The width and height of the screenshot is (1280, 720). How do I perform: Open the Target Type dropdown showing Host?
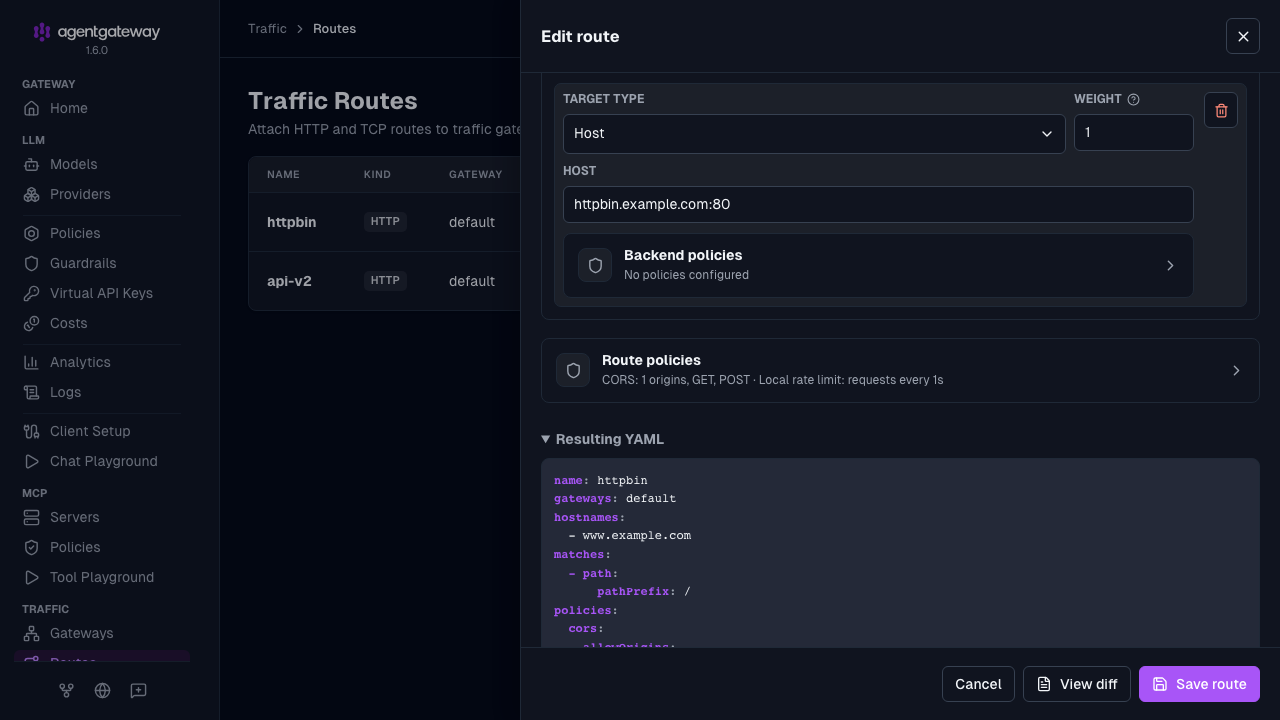(x=814, y=133)
